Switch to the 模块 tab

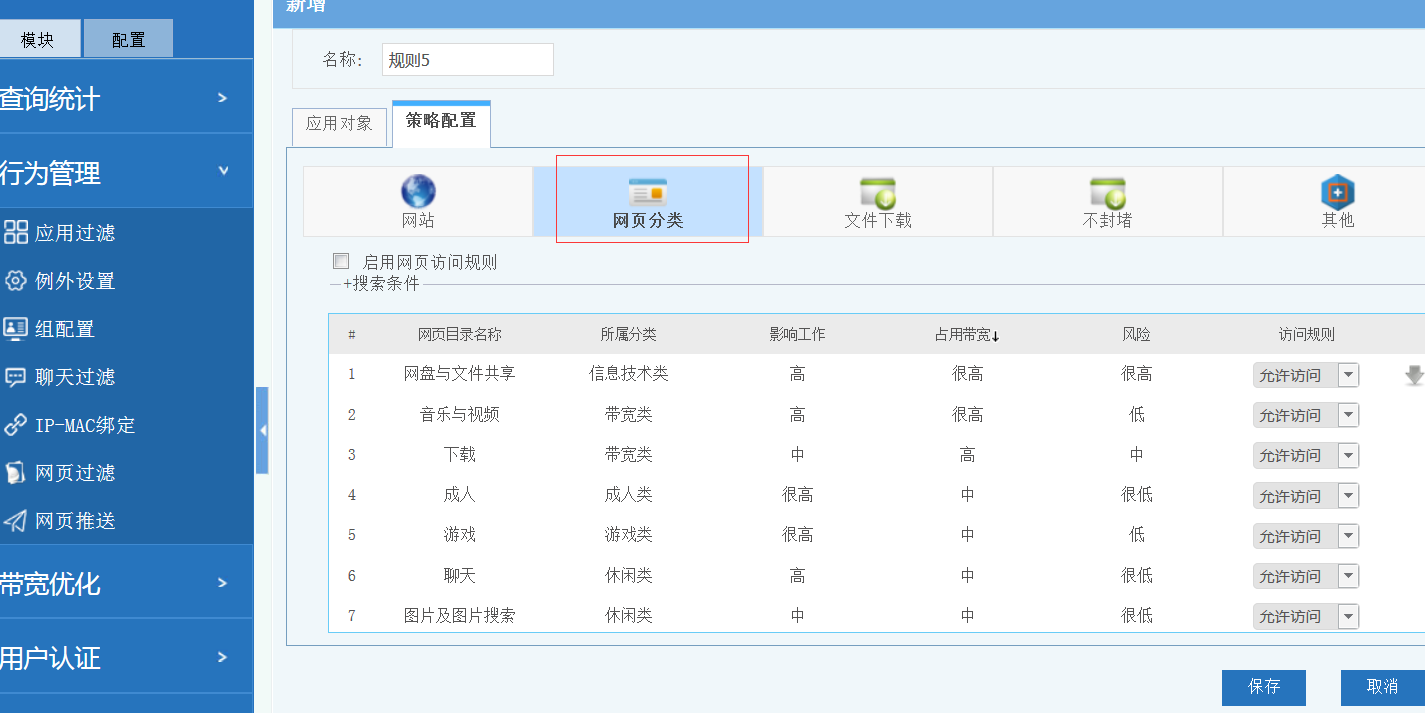click(37, 40)
